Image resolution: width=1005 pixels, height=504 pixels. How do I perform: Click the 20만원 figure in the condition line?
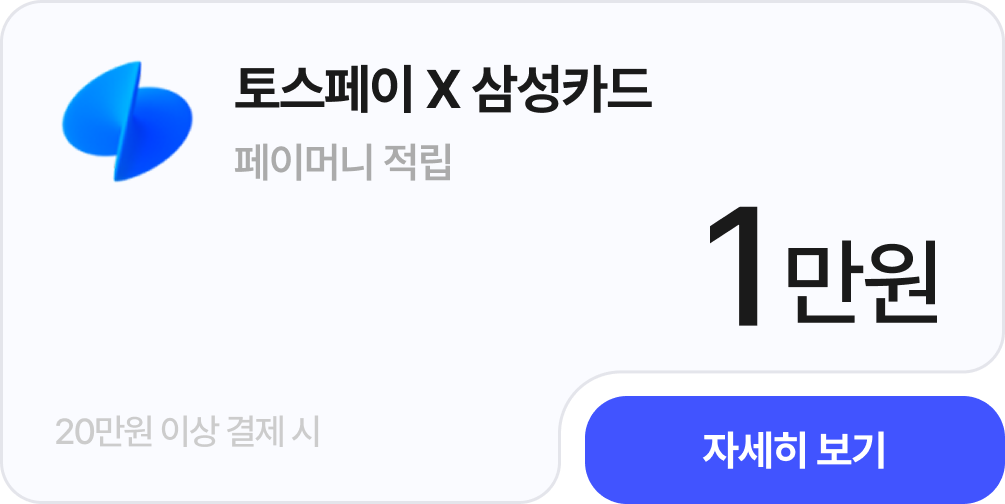[104, 433]
